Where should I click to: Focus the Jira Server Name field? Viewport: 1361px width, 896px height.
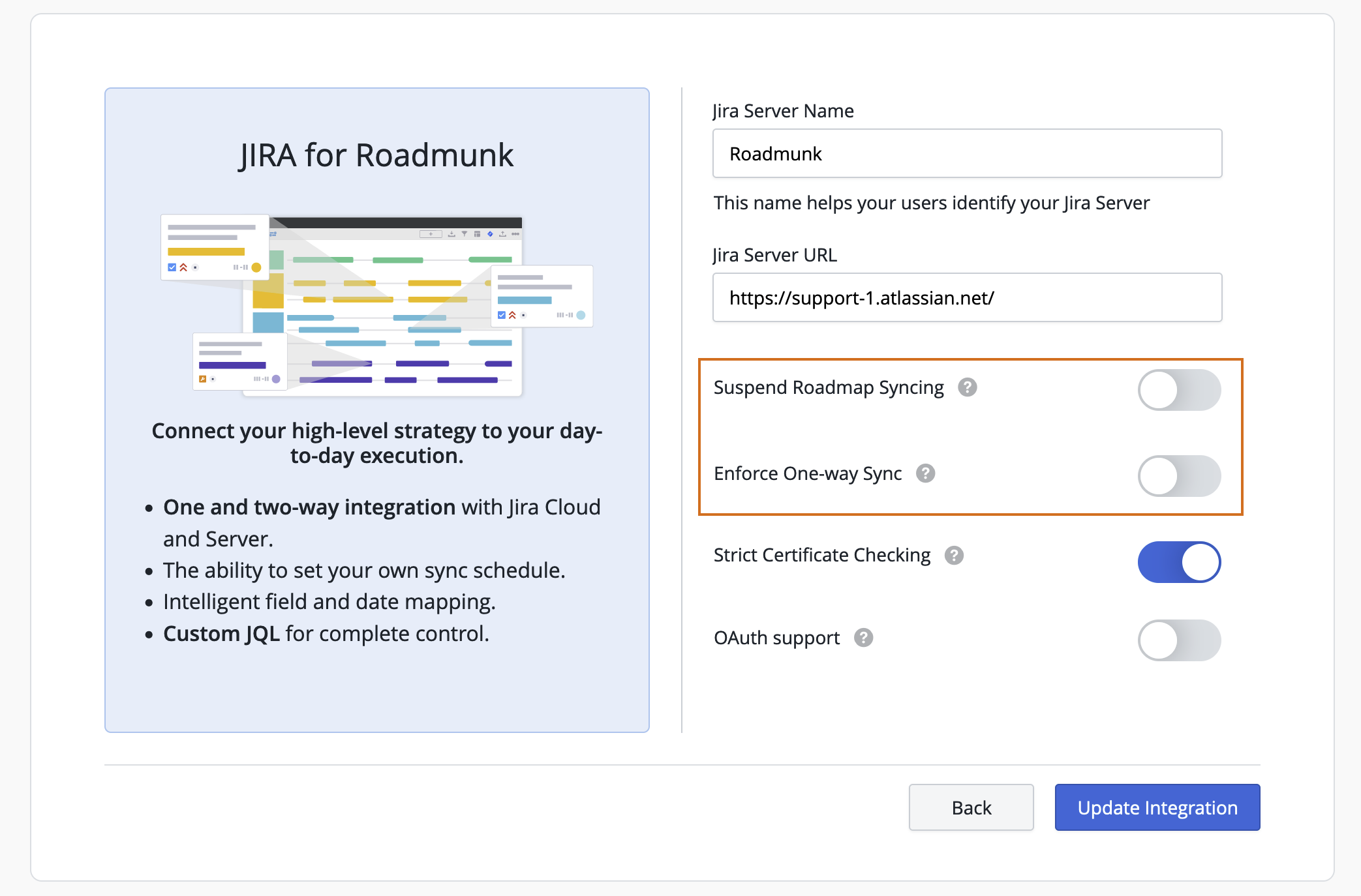967,154
